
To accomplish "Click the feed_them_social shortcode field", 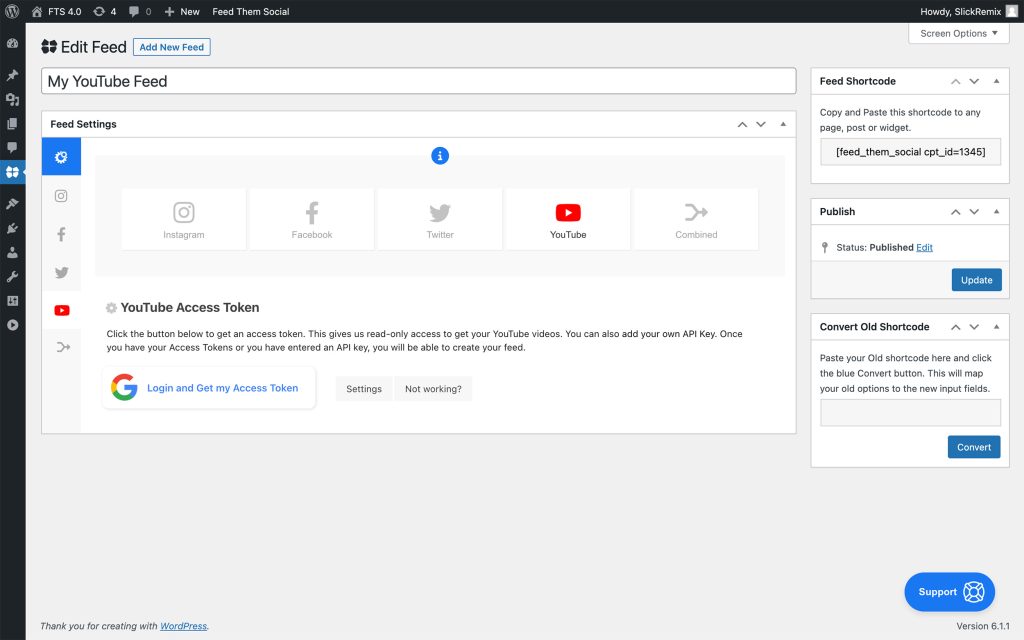I will (x=910, y=152).
